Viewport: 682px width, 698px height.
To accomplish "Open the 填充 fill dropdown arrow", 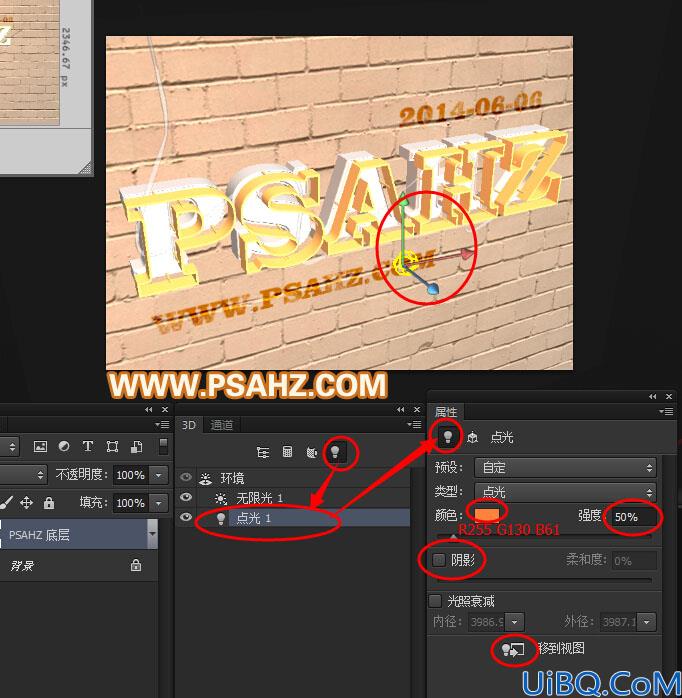I will [x=159, y=503].
